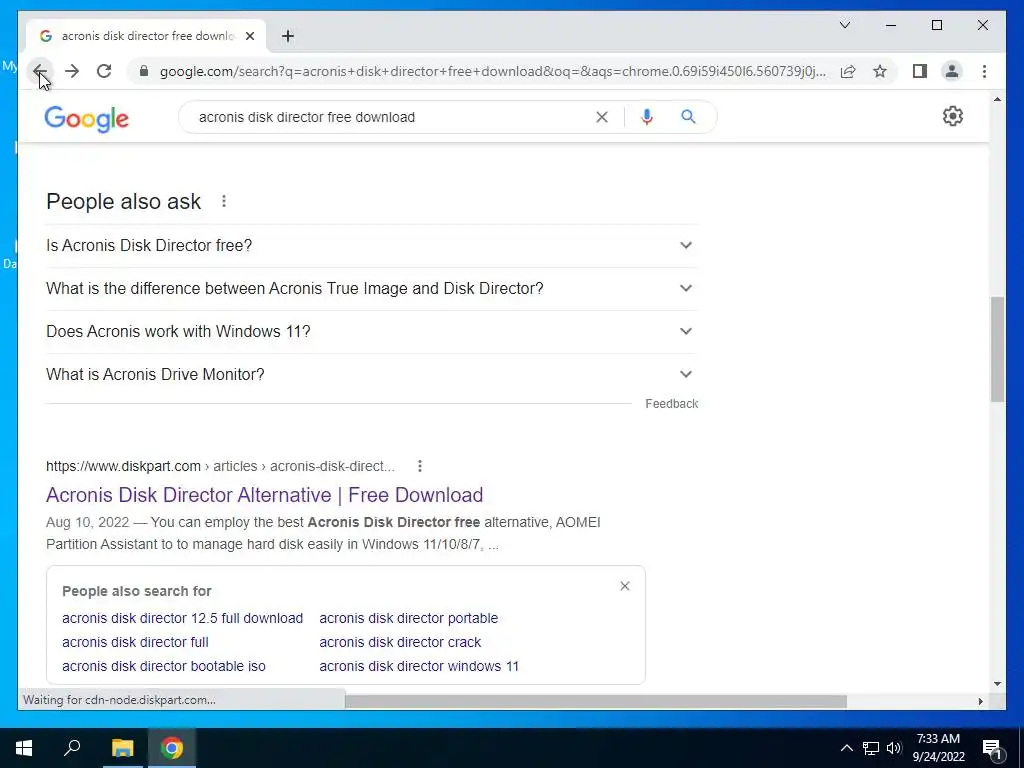Go to Google homepage via logo

(86, 118)
